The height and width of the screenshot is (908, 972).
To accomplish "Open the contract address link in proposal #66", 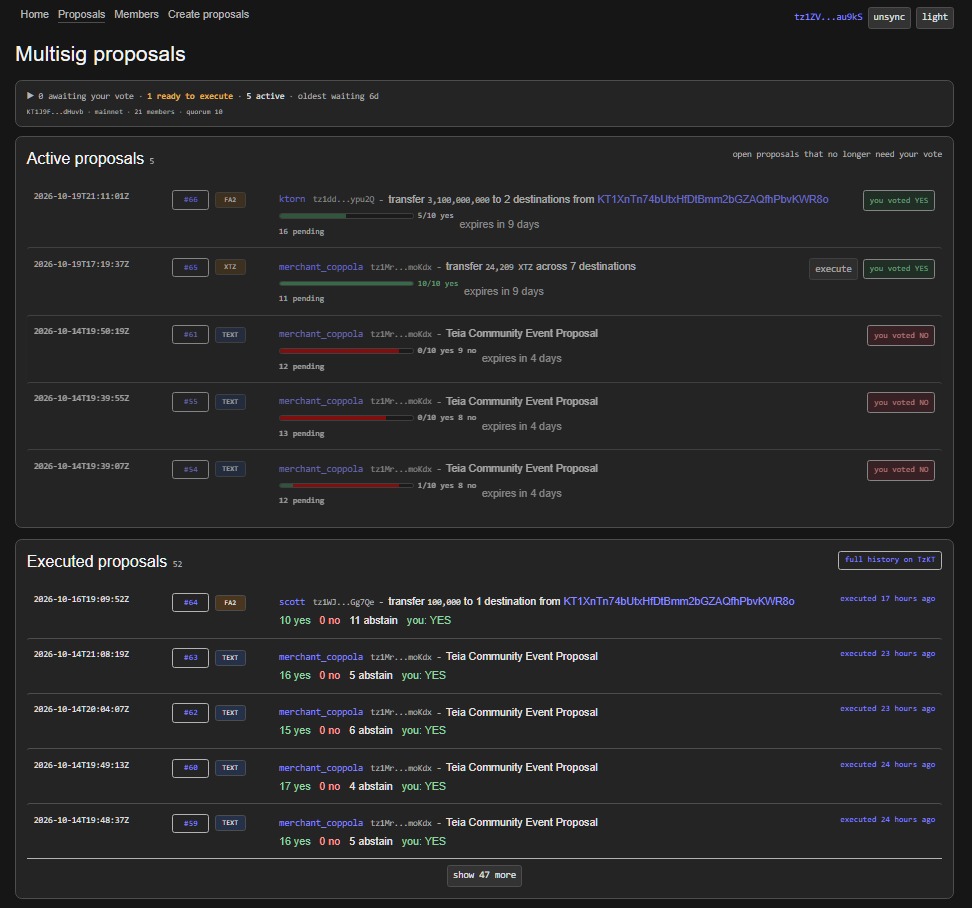I will tap(712, 199).
